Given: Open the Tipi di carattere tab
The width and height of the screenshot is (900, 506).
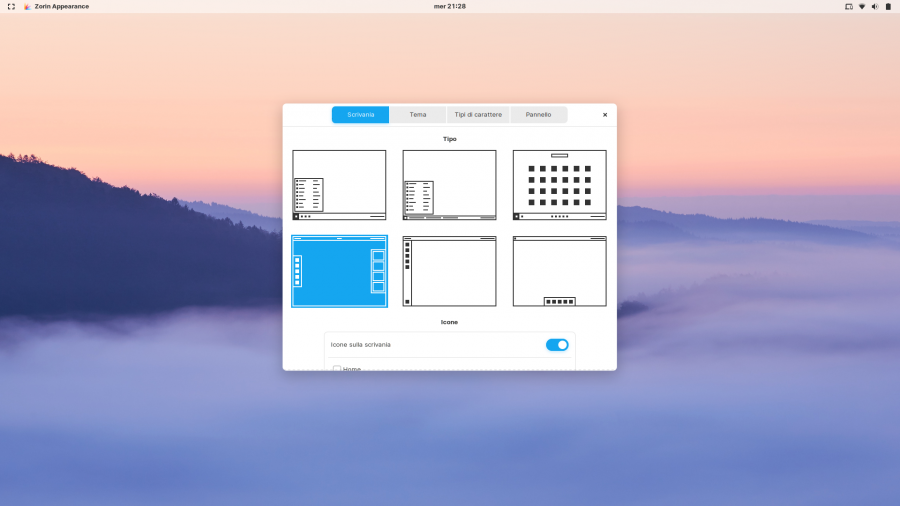Looking at the screenshot, I should coord(478,115).
